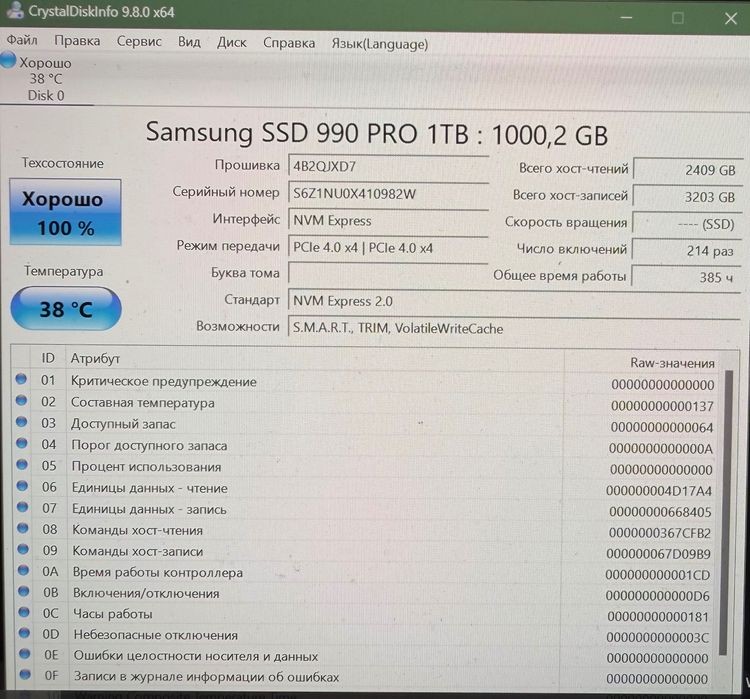Viewport: 750px width, 699px height.
Task: Click status dot for row 0A Время работы контроллера
Action: [x=23, y=570]
